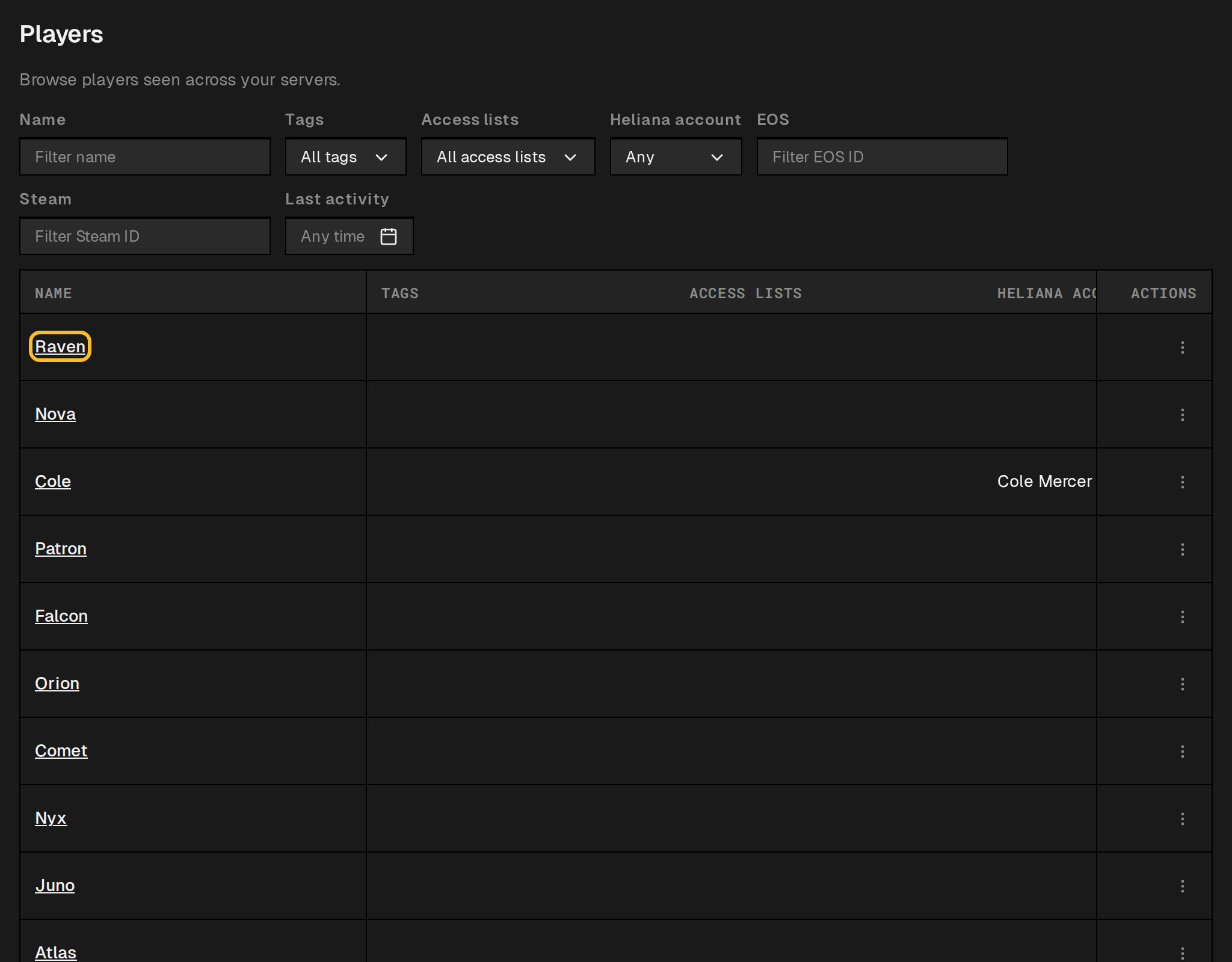
Task: Open actions menu for Falcon row
Action: click(x=1182, y=617)
